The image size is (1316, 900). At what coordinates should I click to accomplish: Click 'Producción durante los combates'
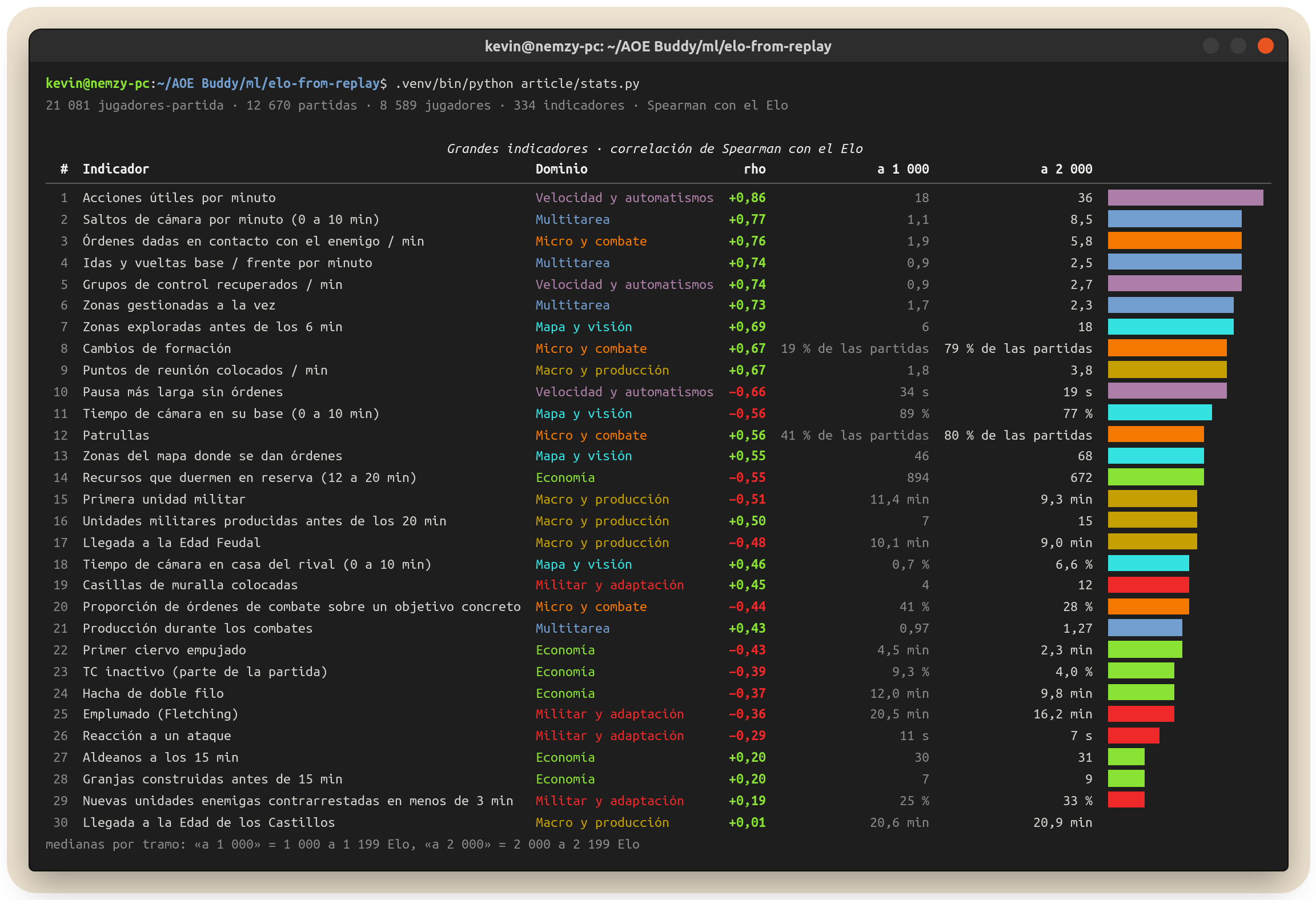198,628
